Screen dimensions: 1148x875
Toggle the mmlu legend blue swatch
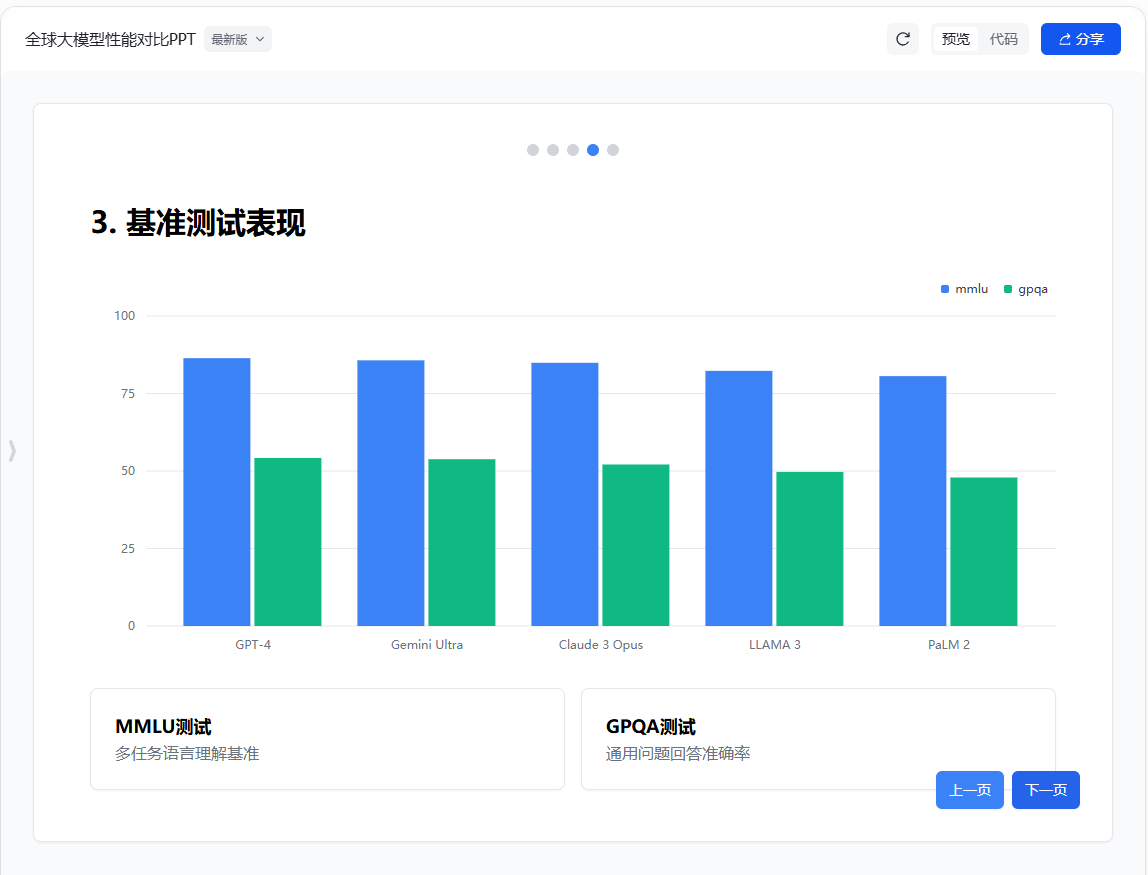tap(945, 289)
